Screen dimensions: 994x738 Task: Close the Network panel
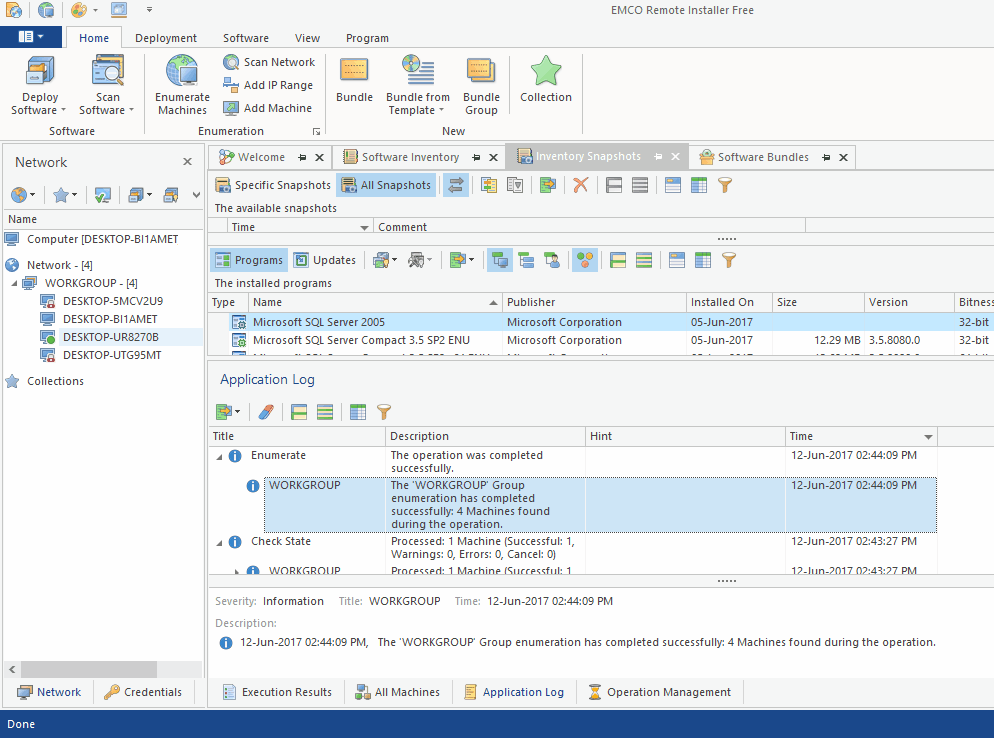pos(188,162)
